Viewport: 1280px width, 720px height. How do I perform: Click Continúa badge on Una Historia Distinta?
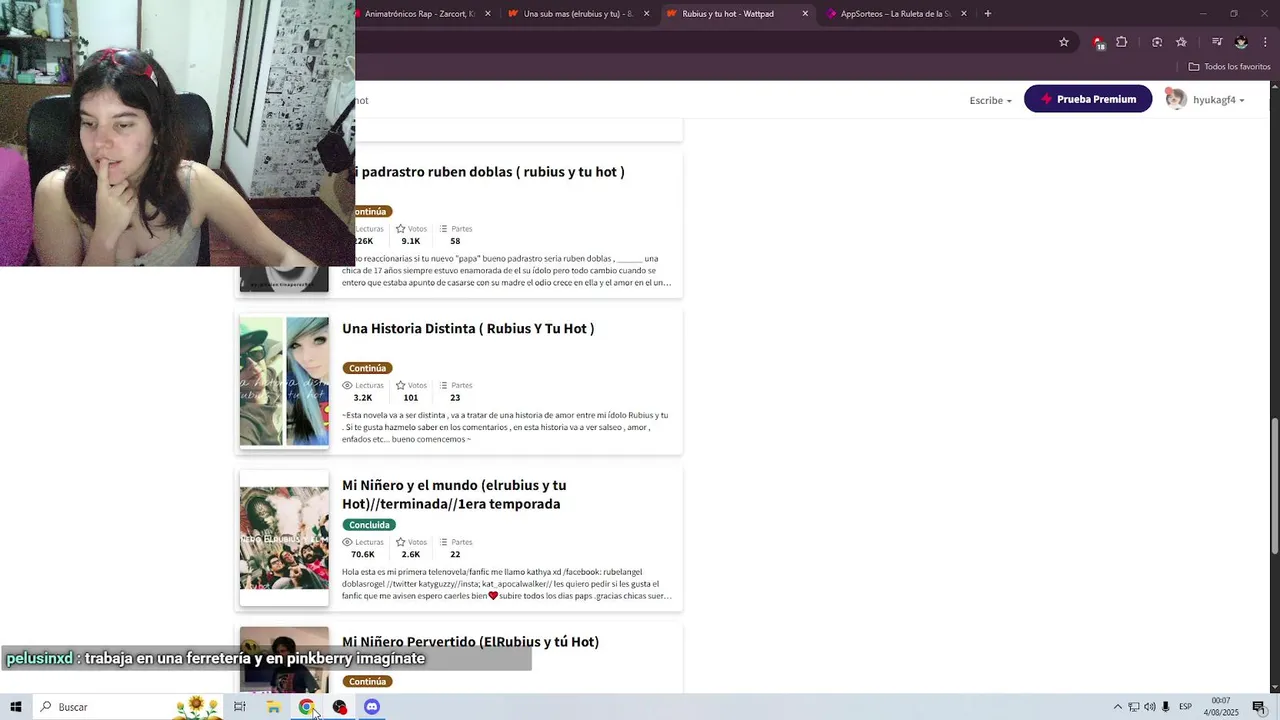(367, 368)
